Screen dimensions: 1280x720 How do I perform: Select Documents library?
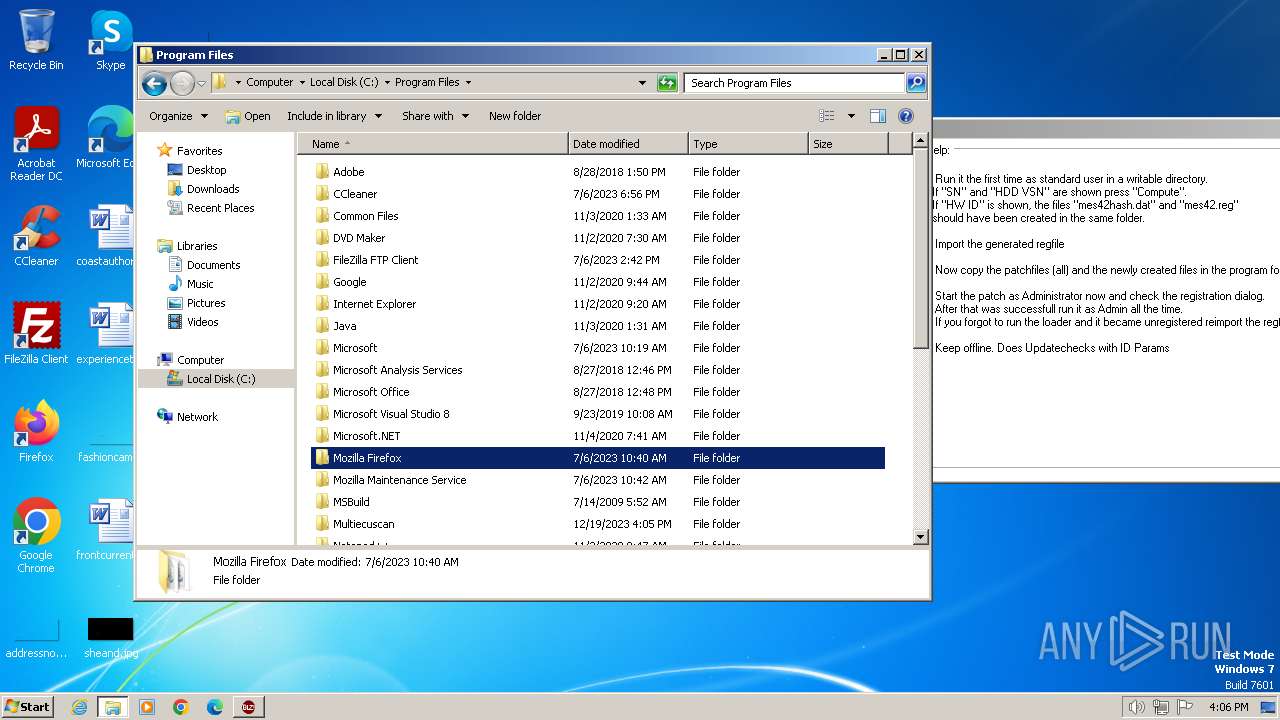click(x=213, y=265)
